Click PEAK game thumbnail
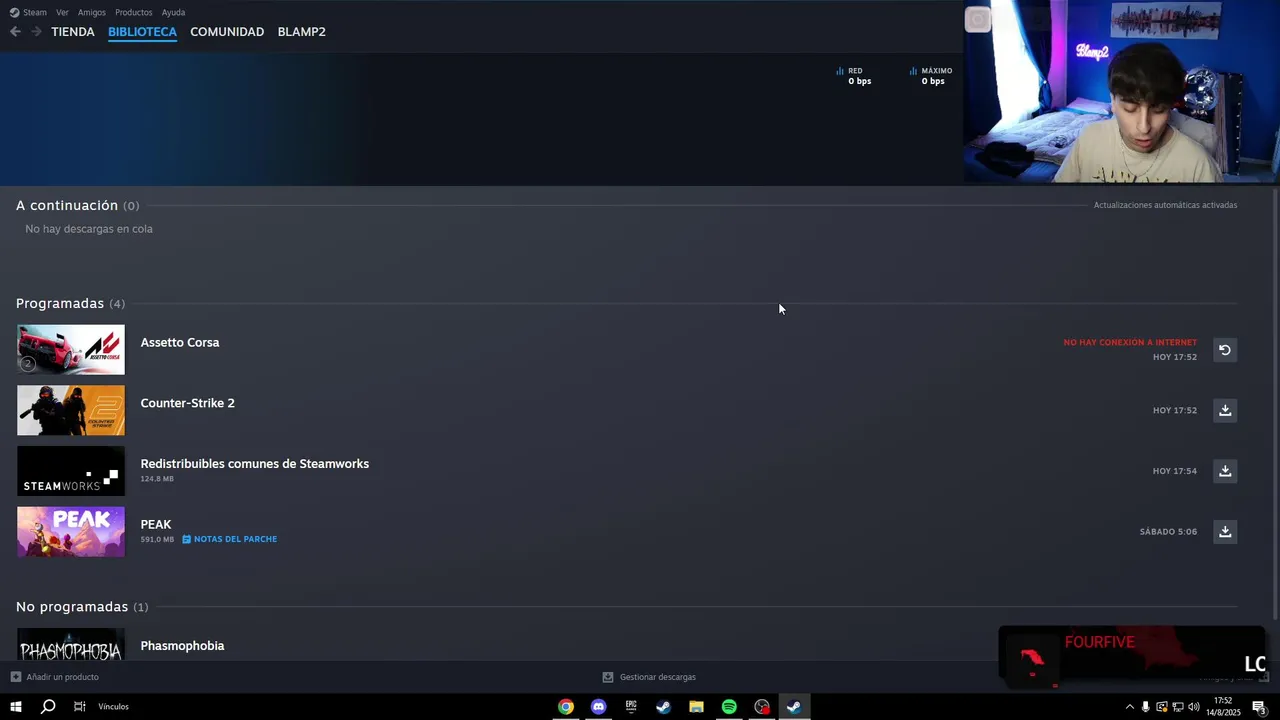The height and width of the screenshot is (720, 1280). pos(71,531)
